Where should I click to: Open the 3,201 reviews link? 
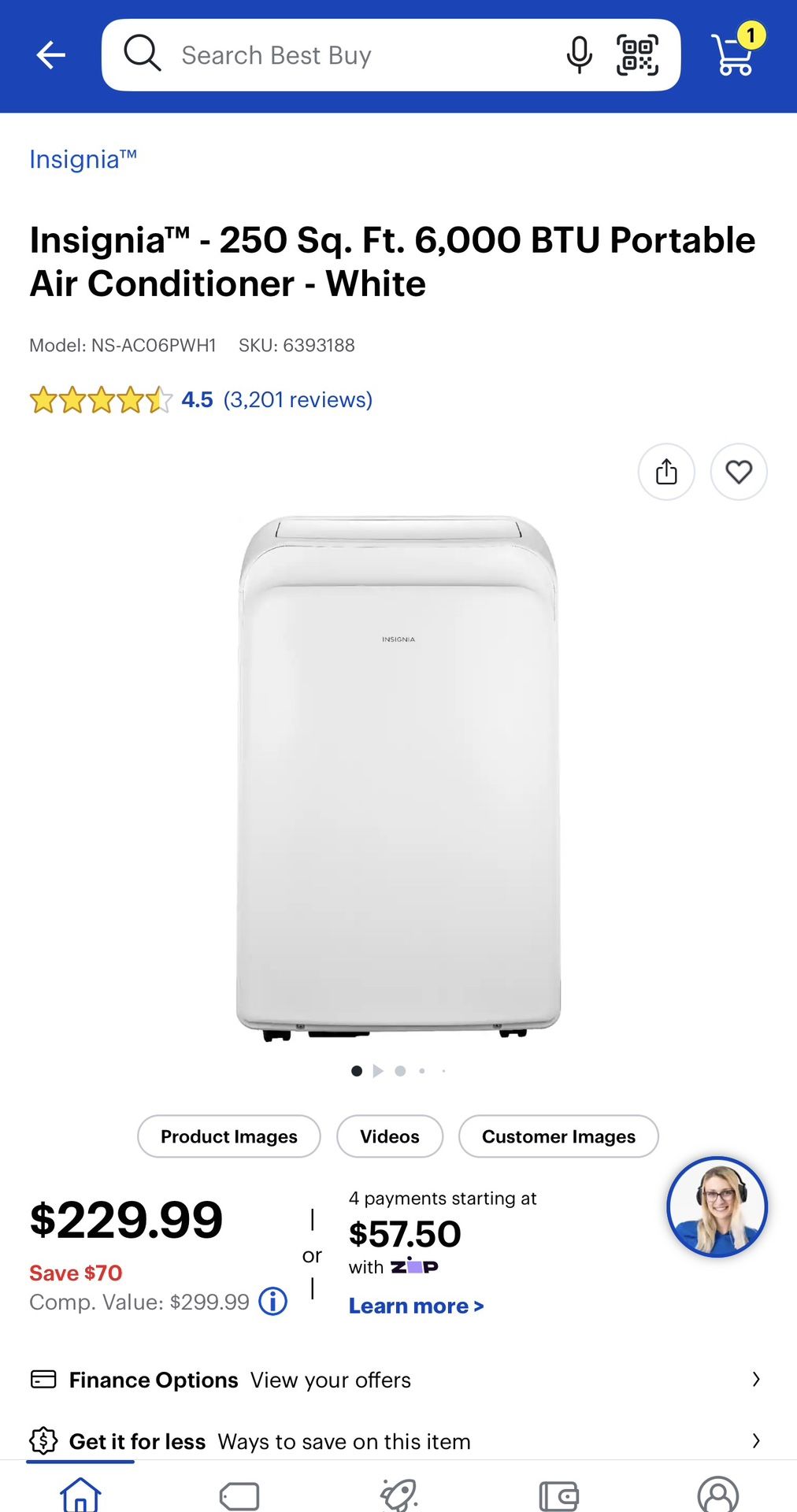(298, 400)
